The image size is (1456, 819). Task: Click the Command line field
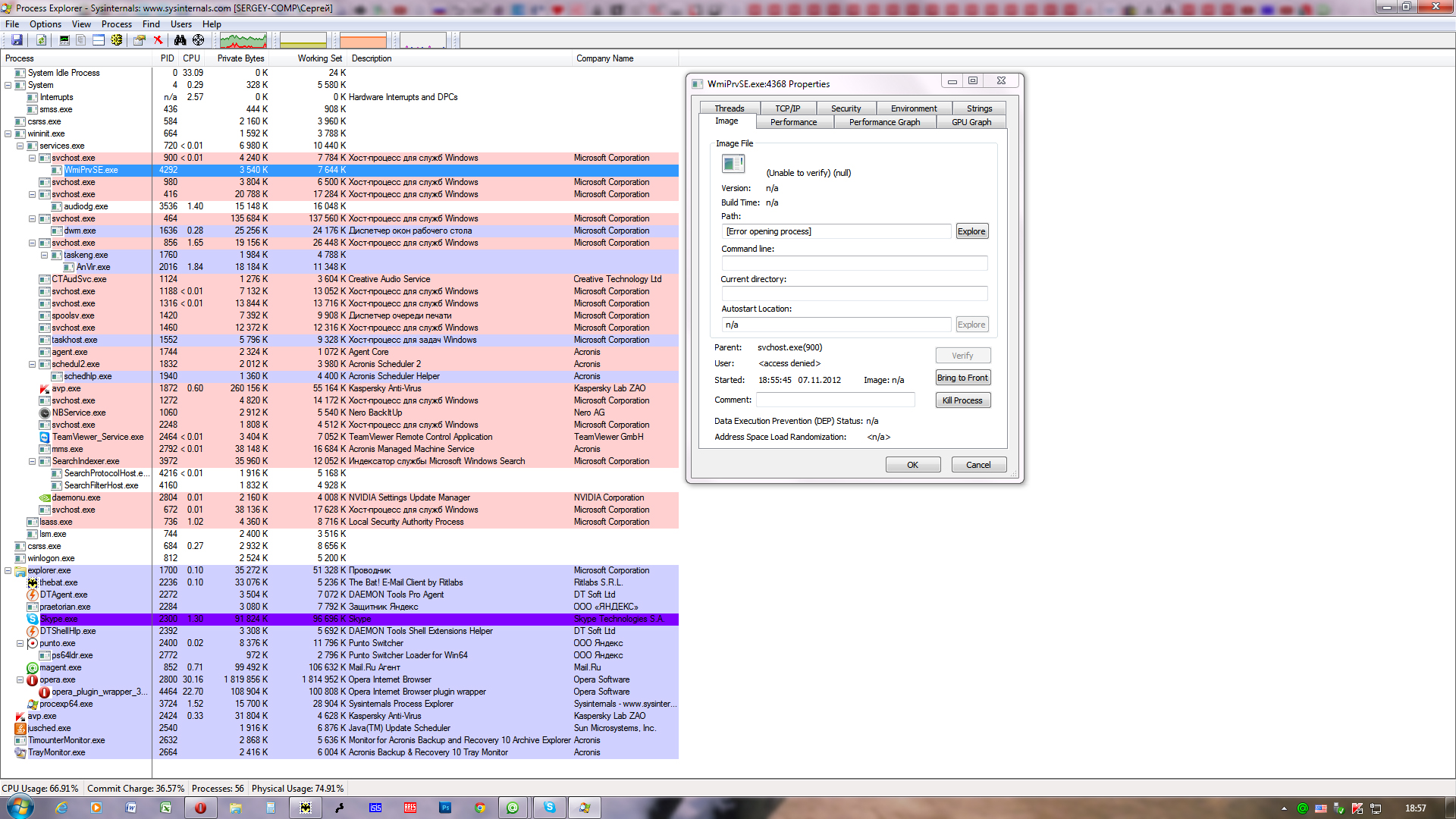pos(854,263)
